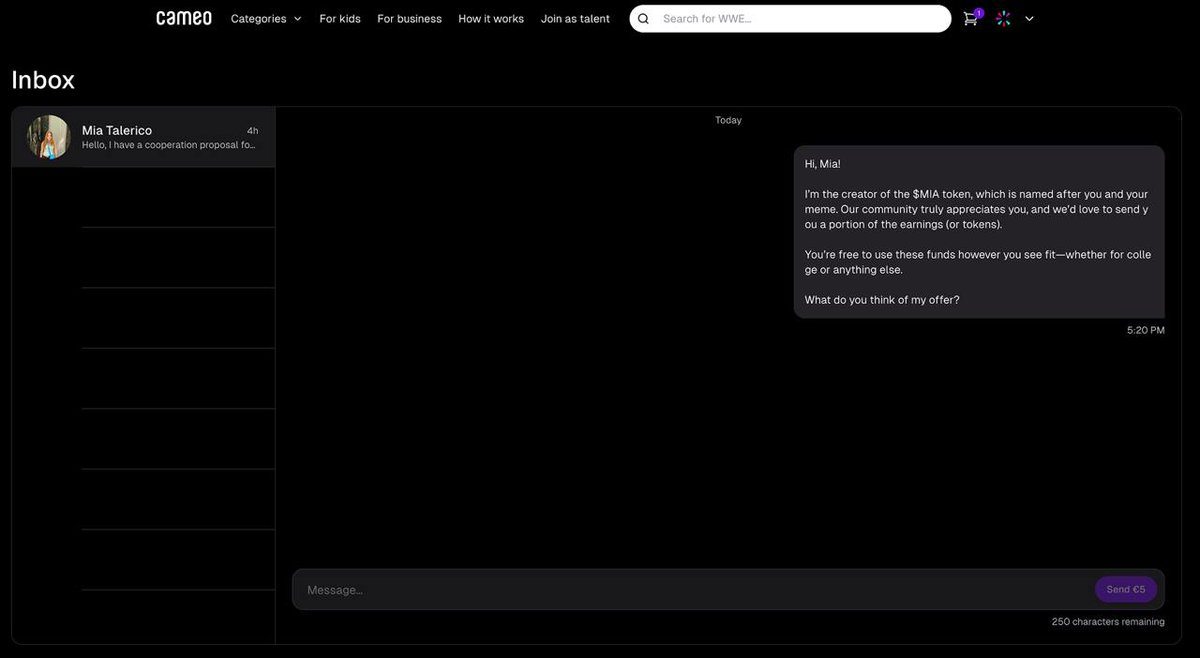Click the sent message starting "Hi, Mia!"

(979, 232)
